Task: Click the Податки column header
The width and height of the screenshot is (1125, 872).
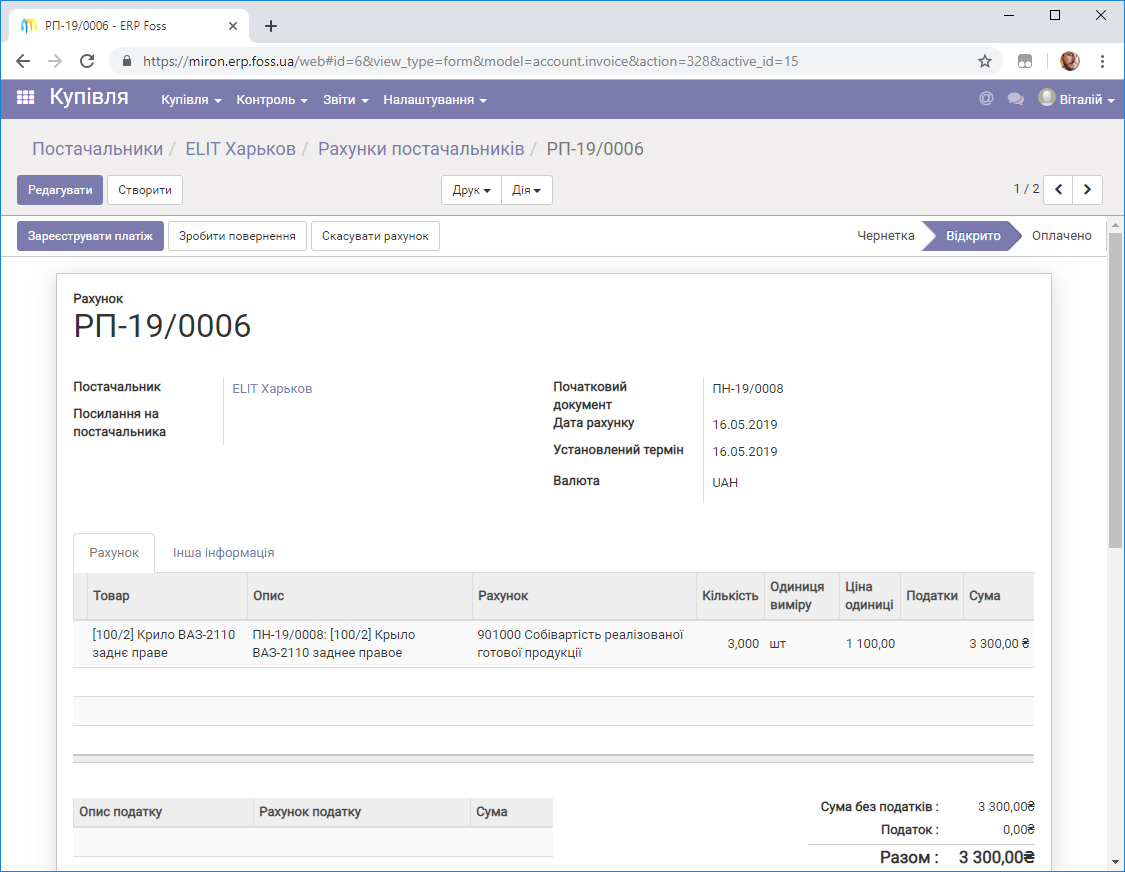Action: point(931,596)
